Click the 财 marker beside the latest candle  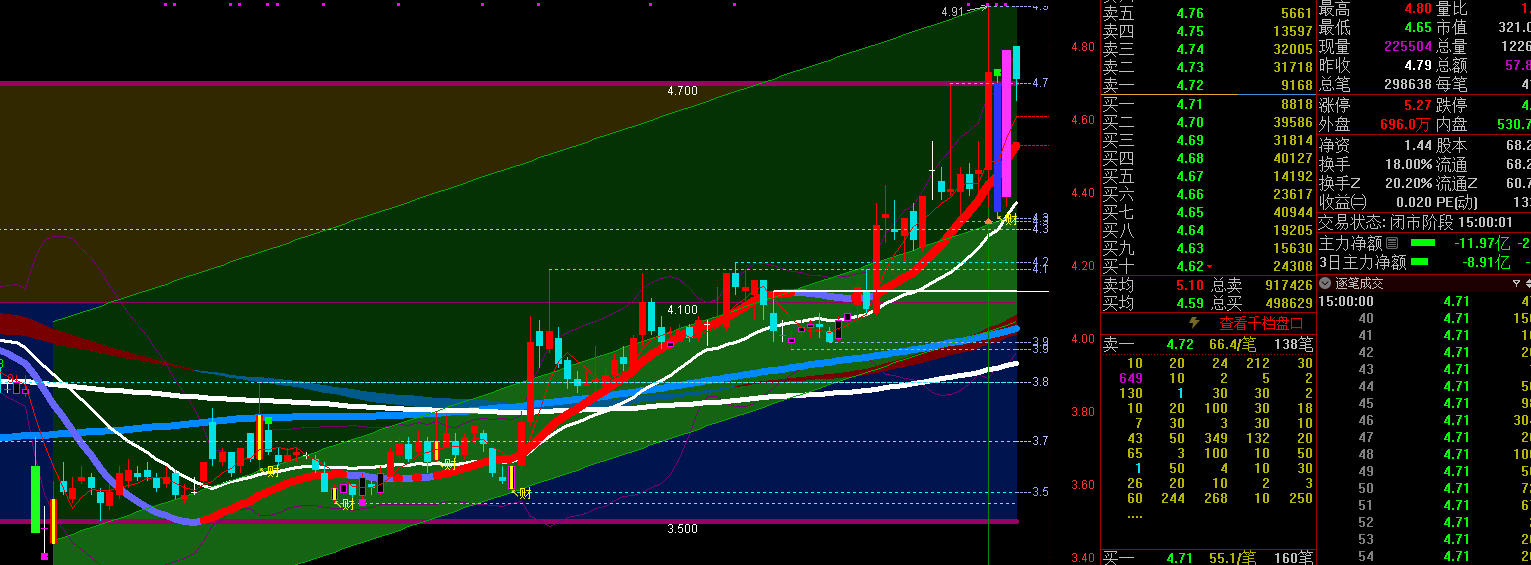(x=1011, y=219)
